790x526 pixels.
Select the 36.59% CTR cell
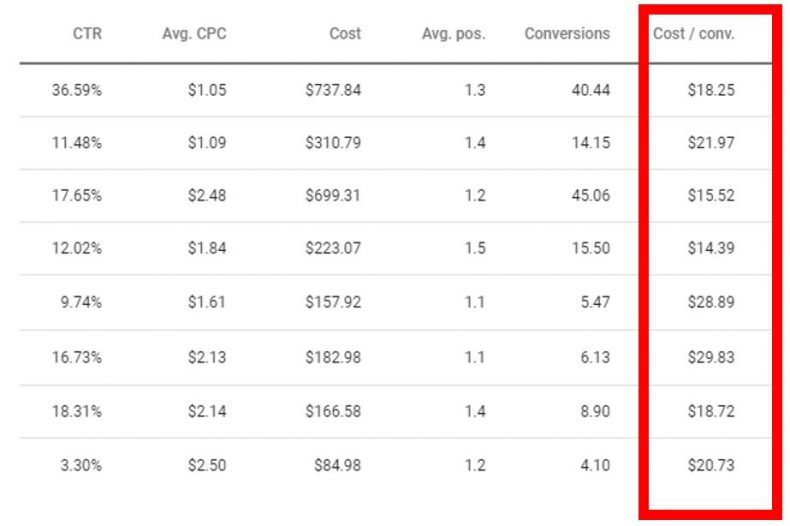[77, 90]
